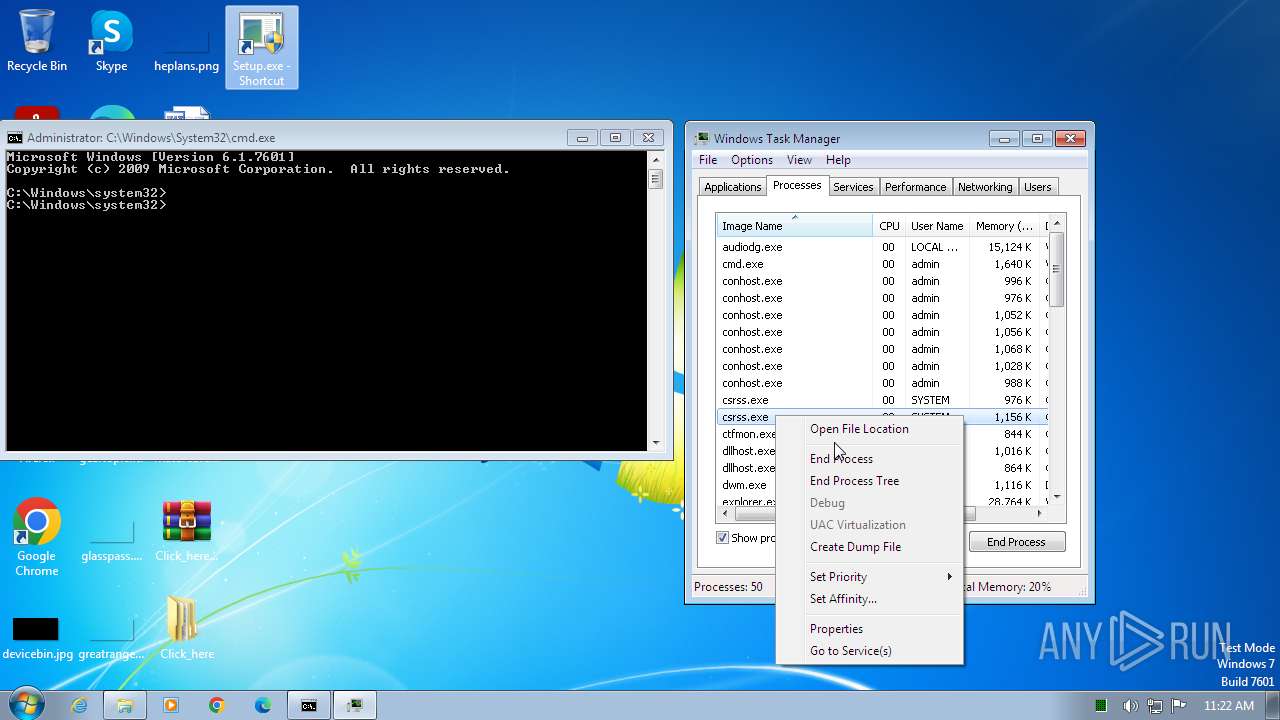Viewport: 1280px width, 720px height.
Task: Click the process list horizontal scrollbar right arrow
Action: pyautogui.click(x=1039, y=513)
